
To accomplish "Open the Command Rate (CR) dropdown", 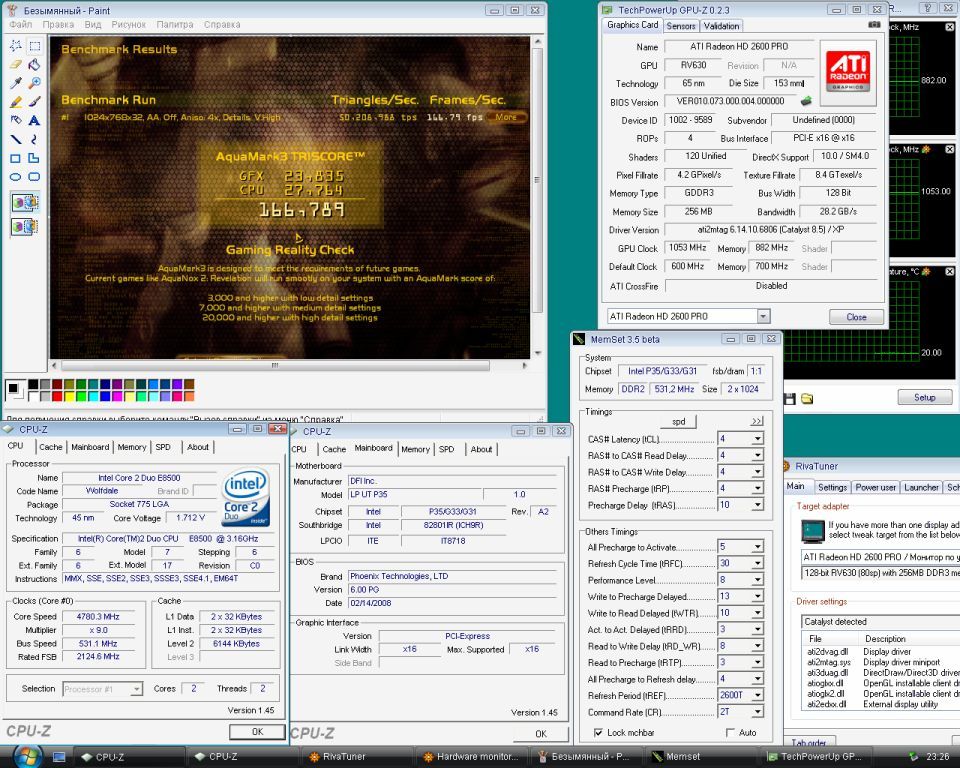I will click(757, 712).
